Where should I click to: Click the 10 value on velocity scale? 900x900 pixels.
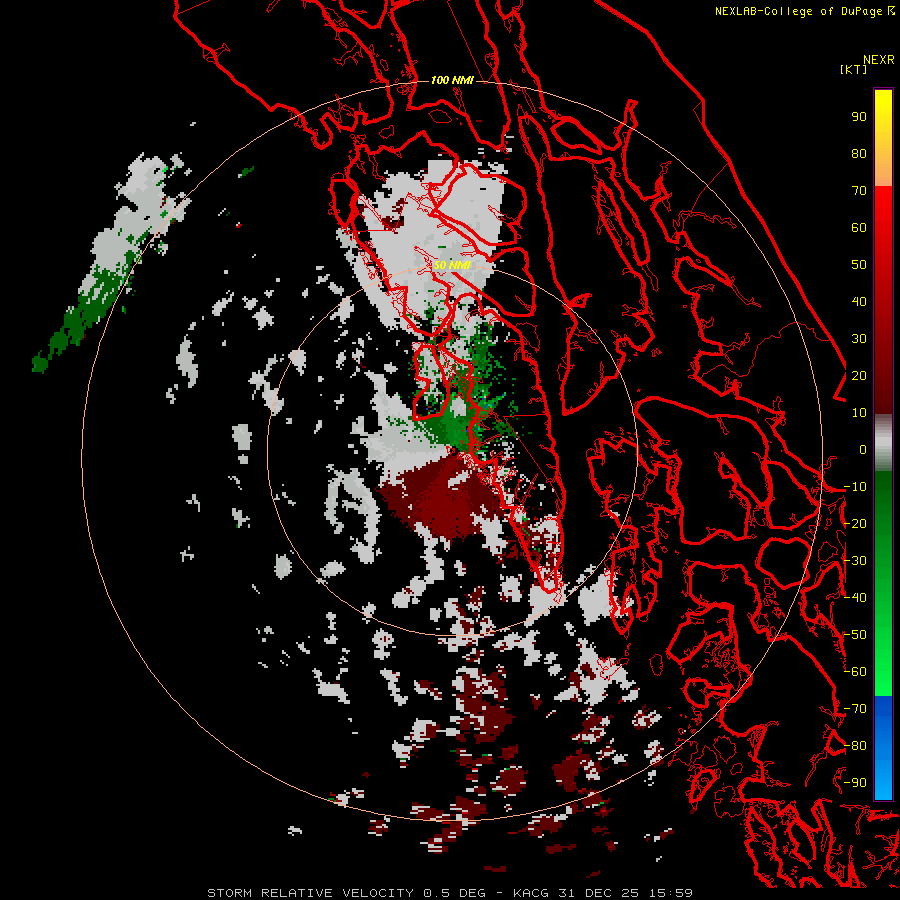pos(859,413)
